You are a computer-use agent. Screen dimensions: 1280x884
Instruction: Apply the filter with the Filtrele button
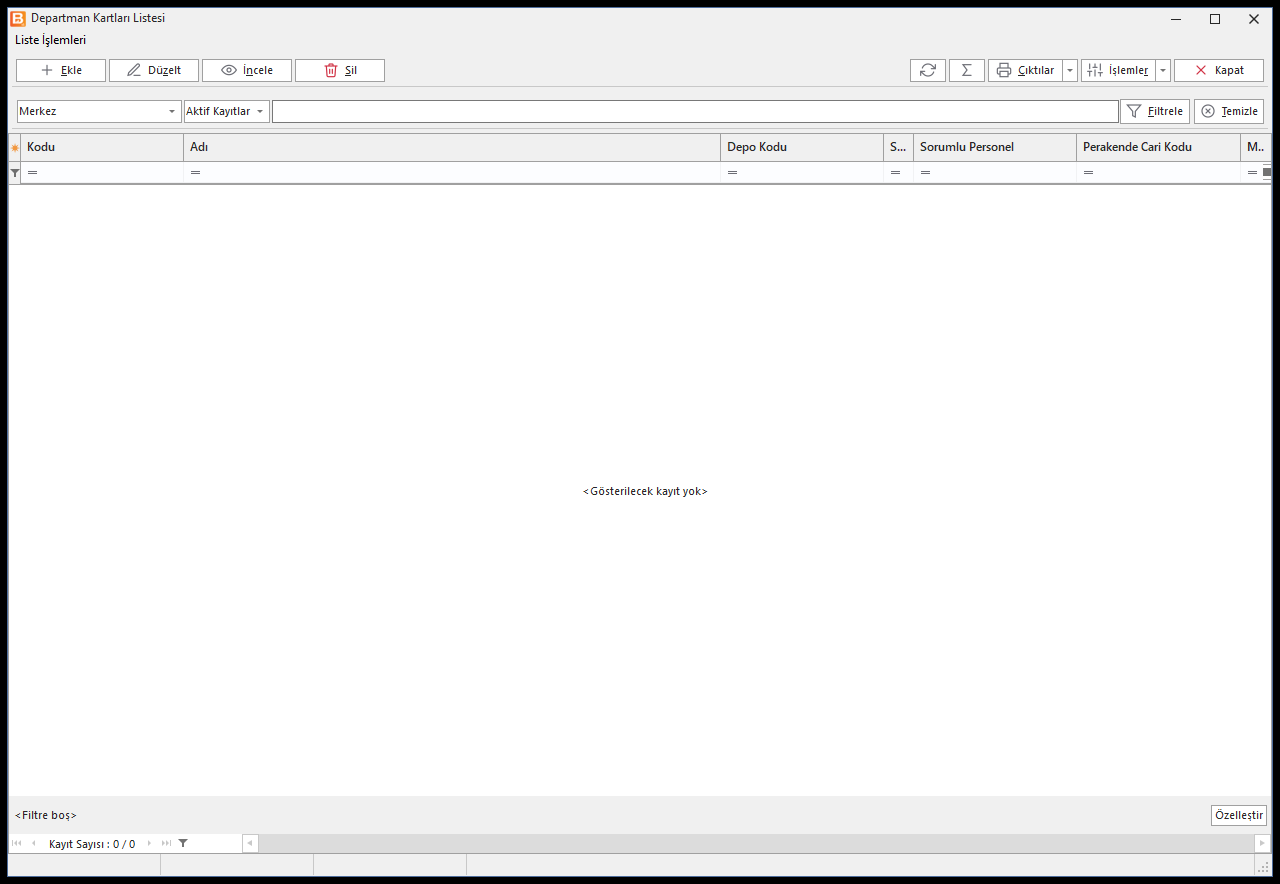pos(1155,111)
